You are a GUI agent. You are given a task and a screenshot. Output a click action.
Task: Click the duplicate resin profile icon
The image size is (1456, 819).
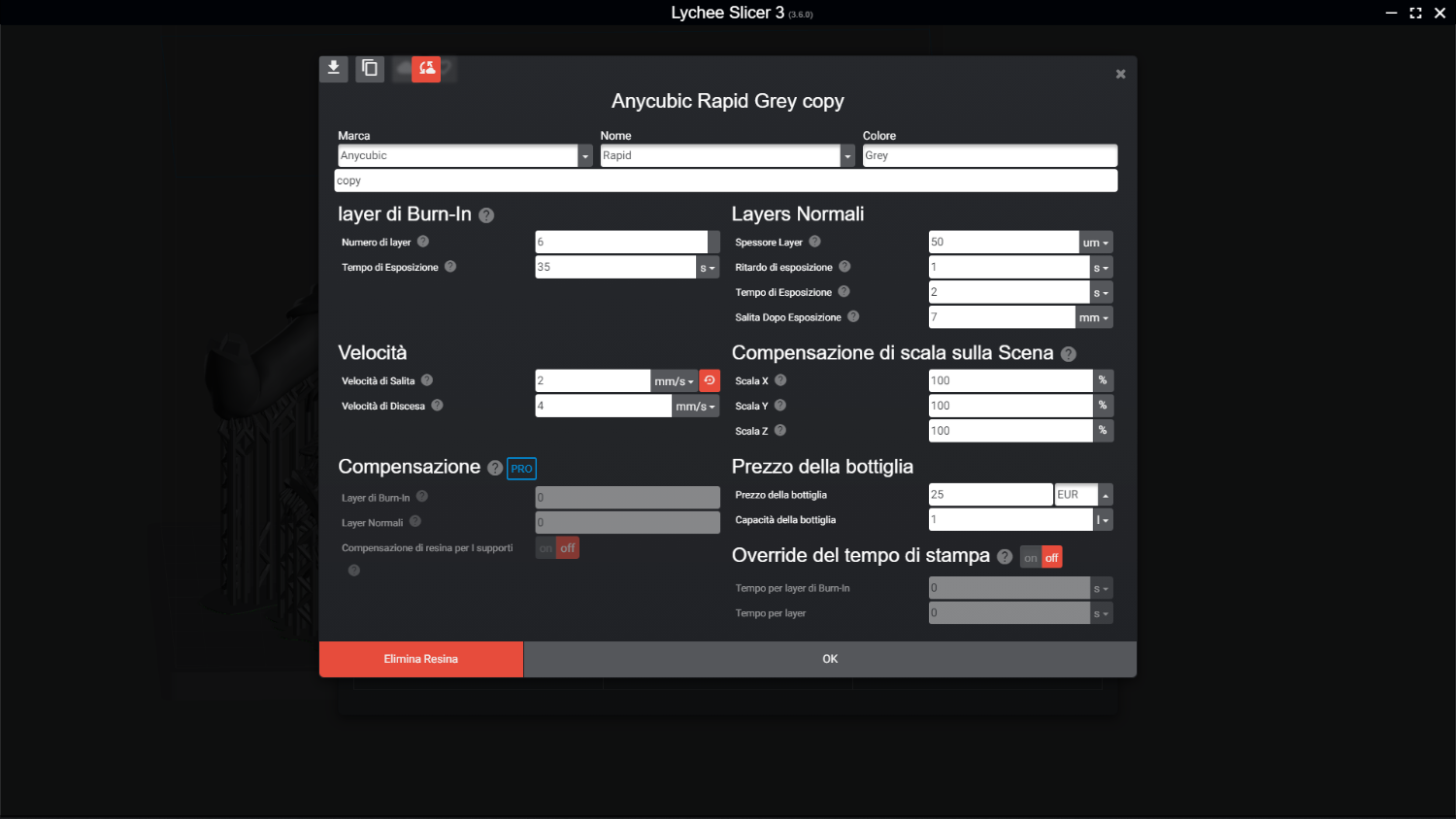click(370, 68)
